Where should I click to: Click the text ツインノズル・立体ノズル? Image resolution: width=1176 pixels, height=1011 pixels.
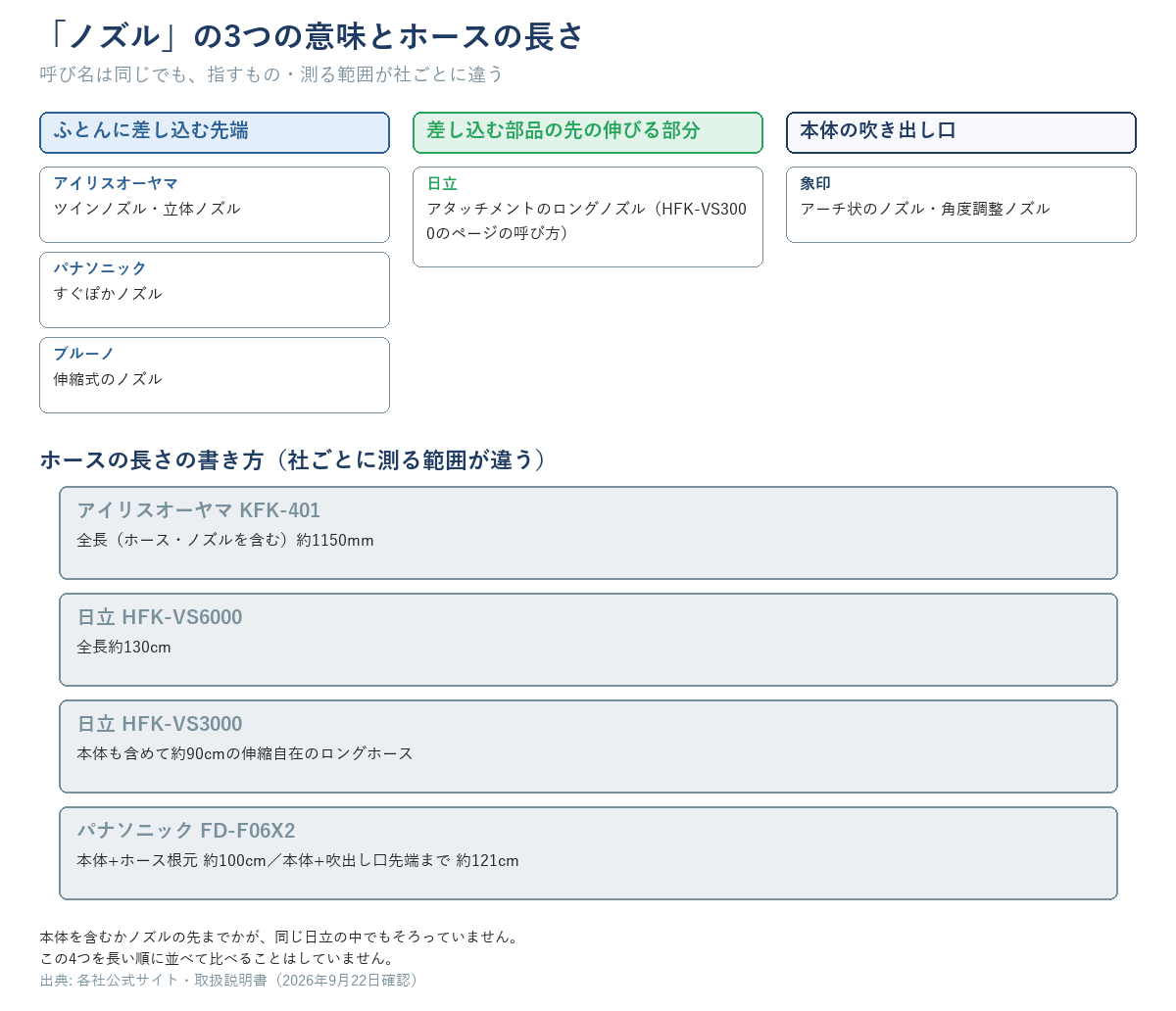click(147, 209)
